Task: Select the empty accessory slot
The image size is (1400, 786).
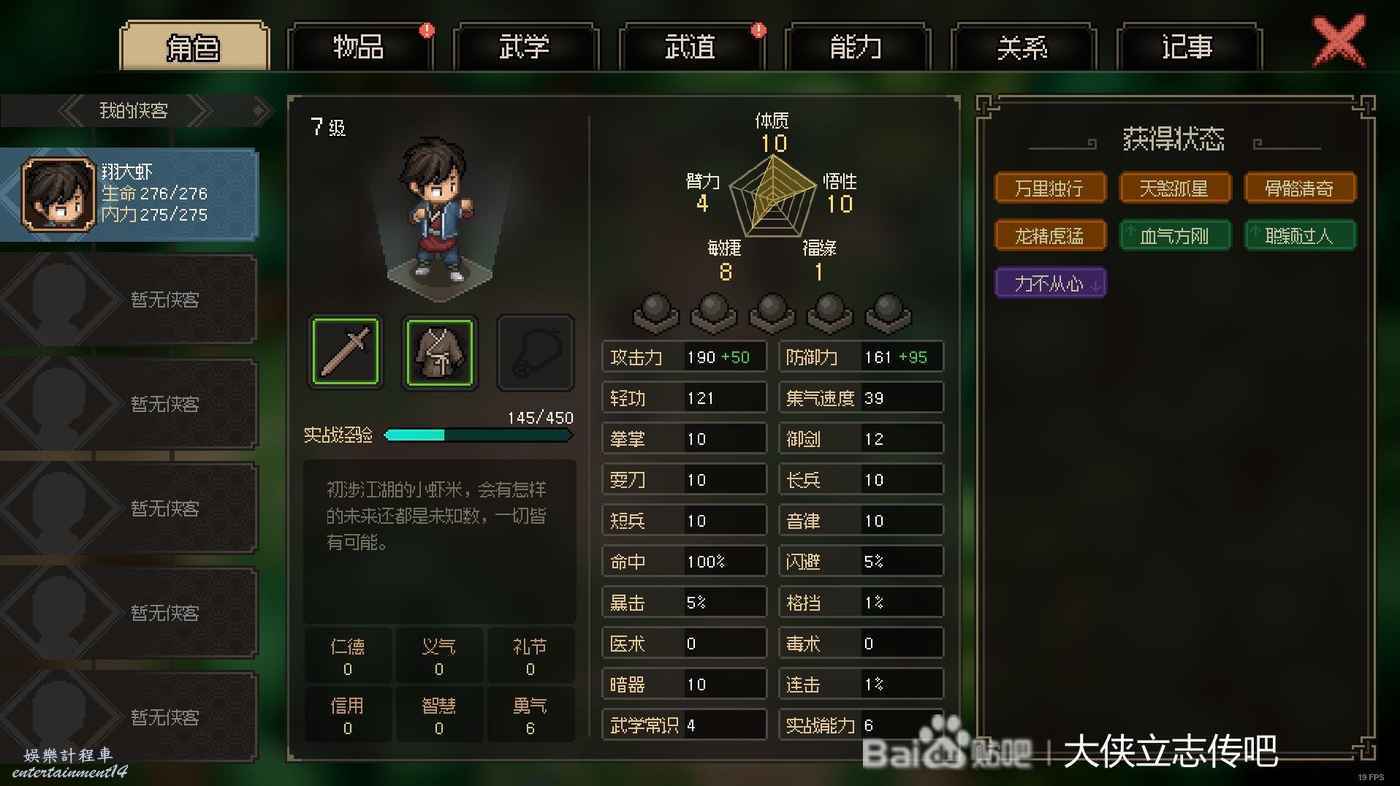Action: point(535,352)
